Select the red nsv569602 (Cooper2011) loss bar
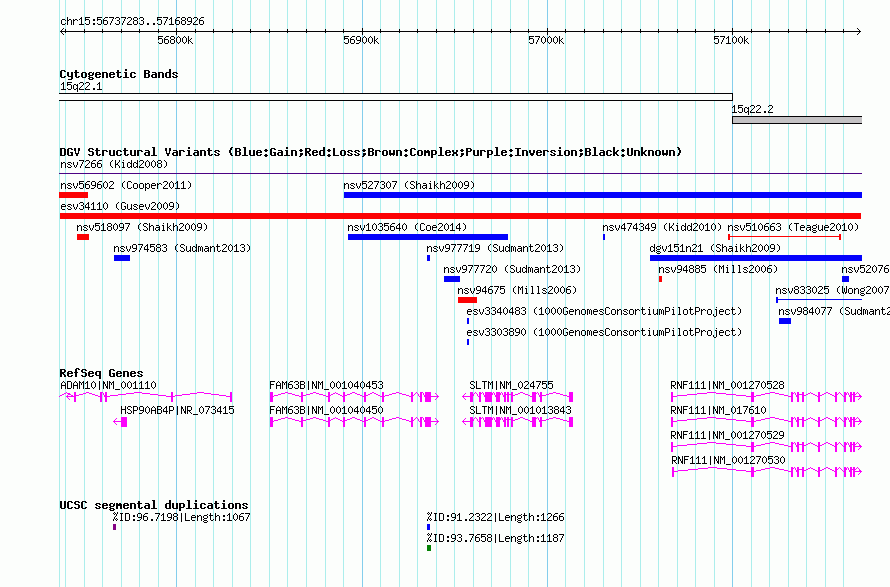The height and width of the screenshot is (587, 890). tap(74, 195)
